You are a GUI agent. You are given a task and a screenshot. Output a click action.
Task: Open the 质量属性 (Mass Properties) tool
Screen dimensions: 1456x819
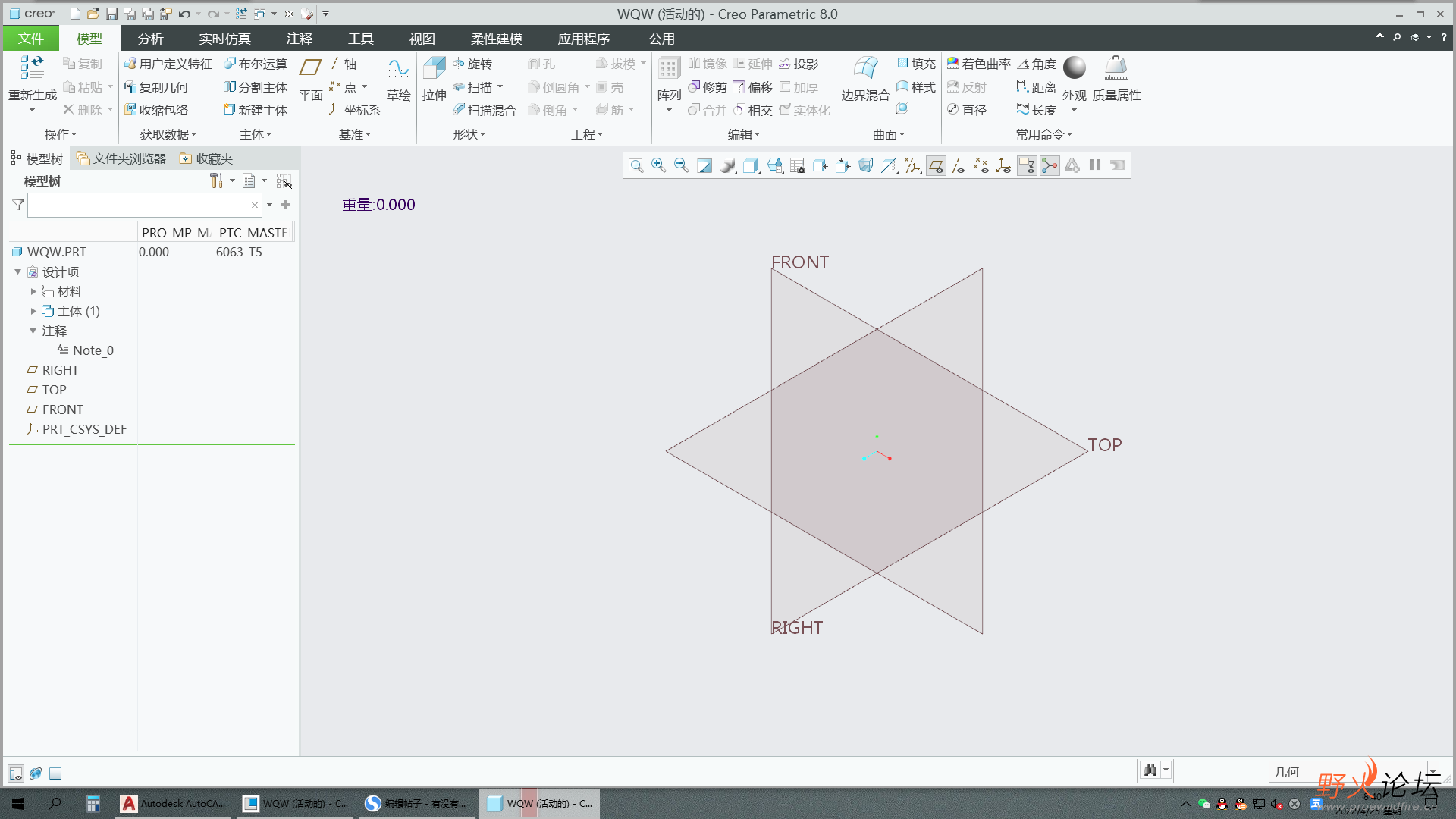tap(1116, 79)
